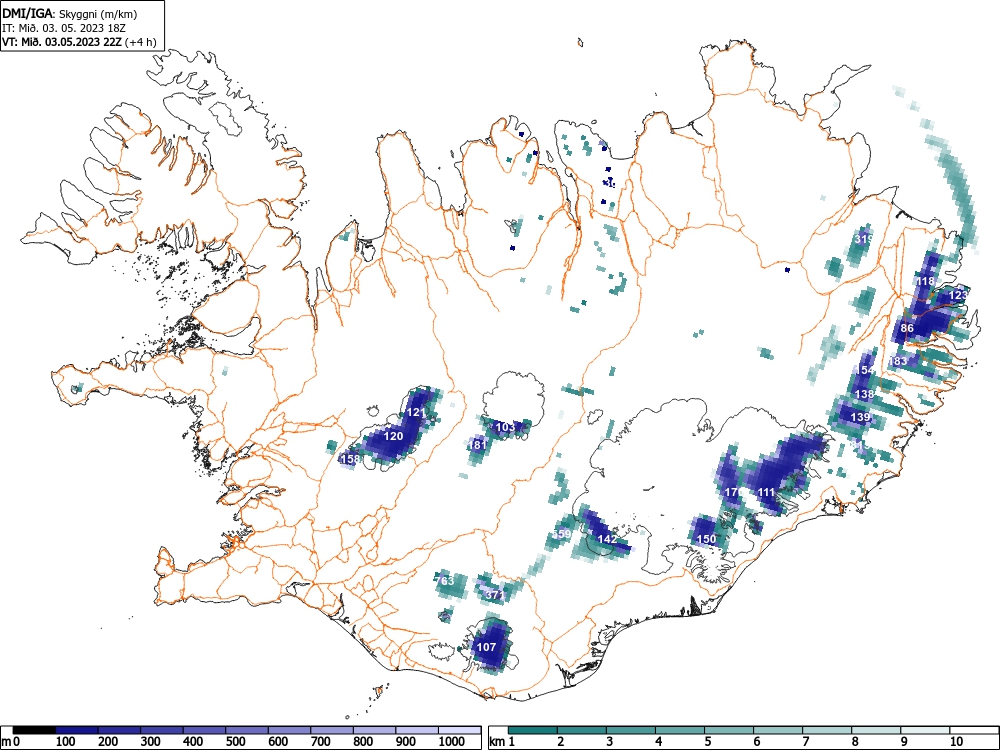Click the visibility value label 86
Screen dimensions: 1000x750
[x=906, y=328]
